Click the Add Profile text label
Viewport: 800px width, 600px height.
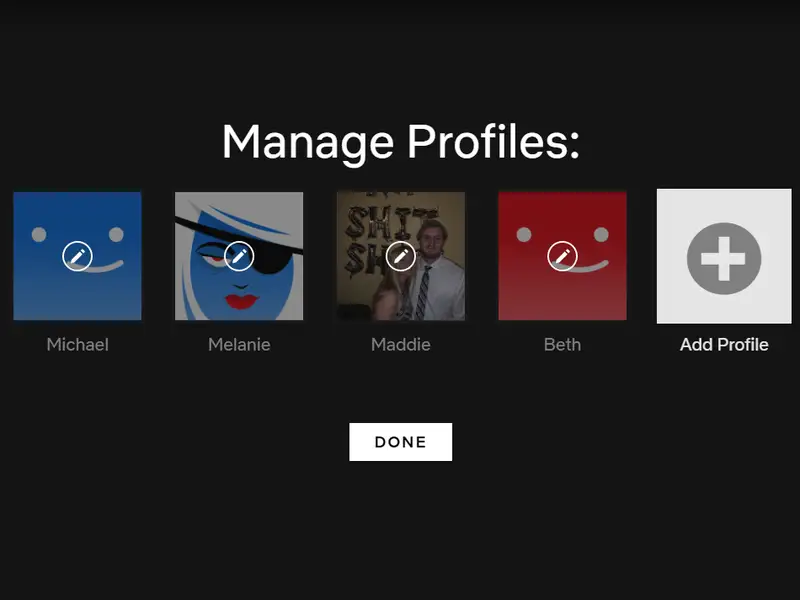coord(723,345)
